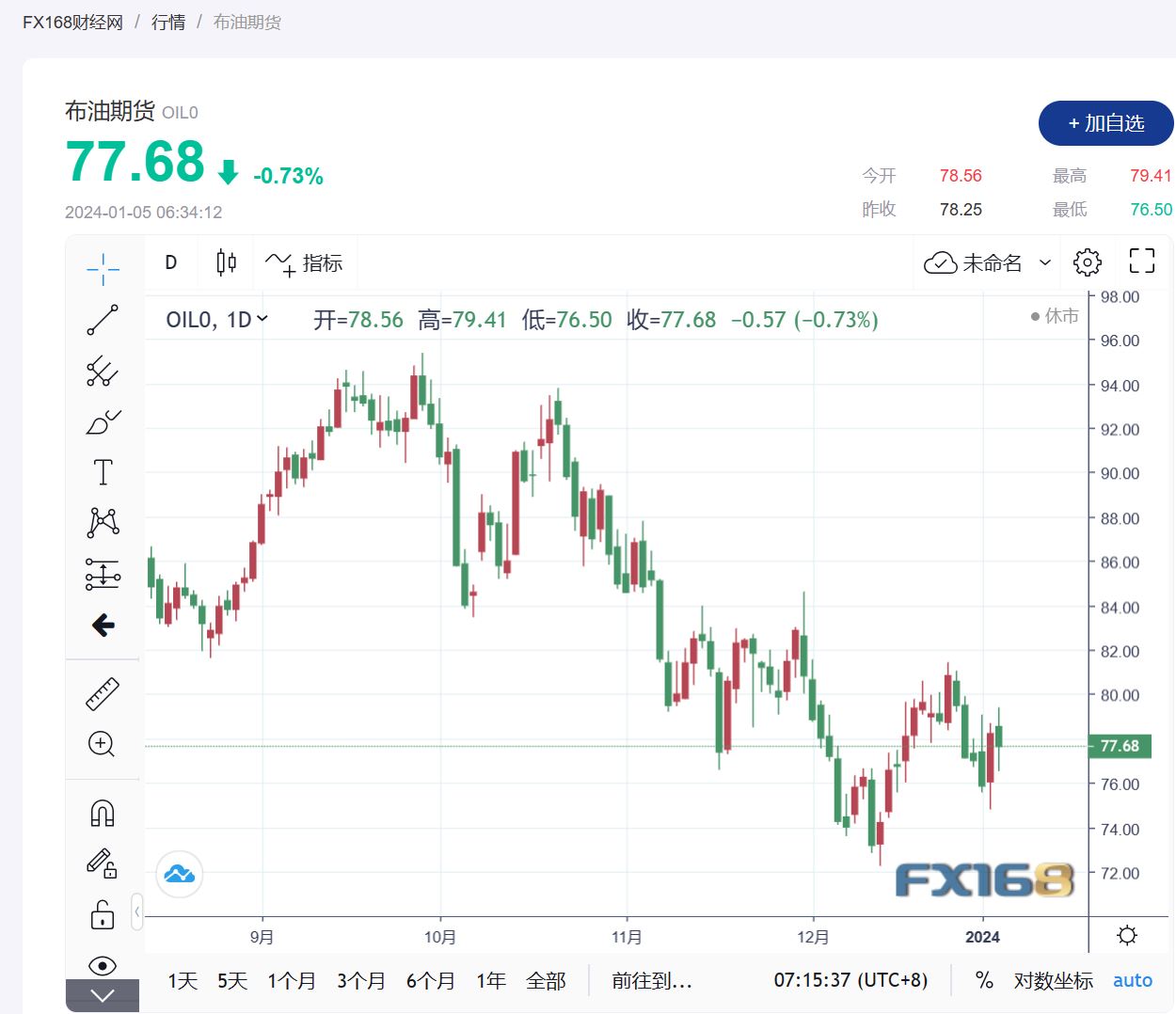Image resolution: width=1176 pixels, height=1014 pixels.
Task: Choose the ruler measure tool
Action: click(x=103, y=694)
